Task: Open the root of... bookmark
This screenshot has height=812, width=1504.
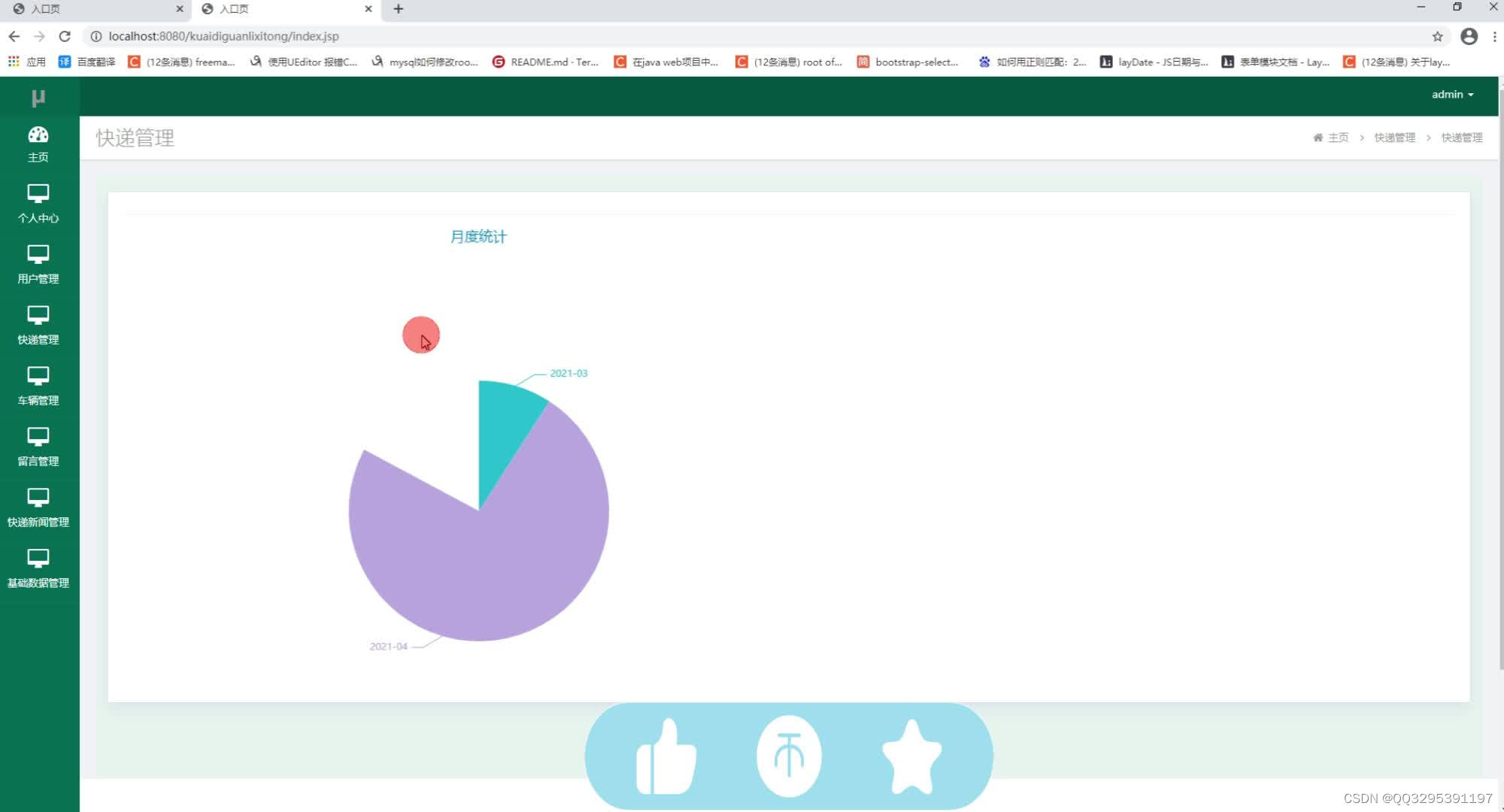Action: tap(789, 62)
